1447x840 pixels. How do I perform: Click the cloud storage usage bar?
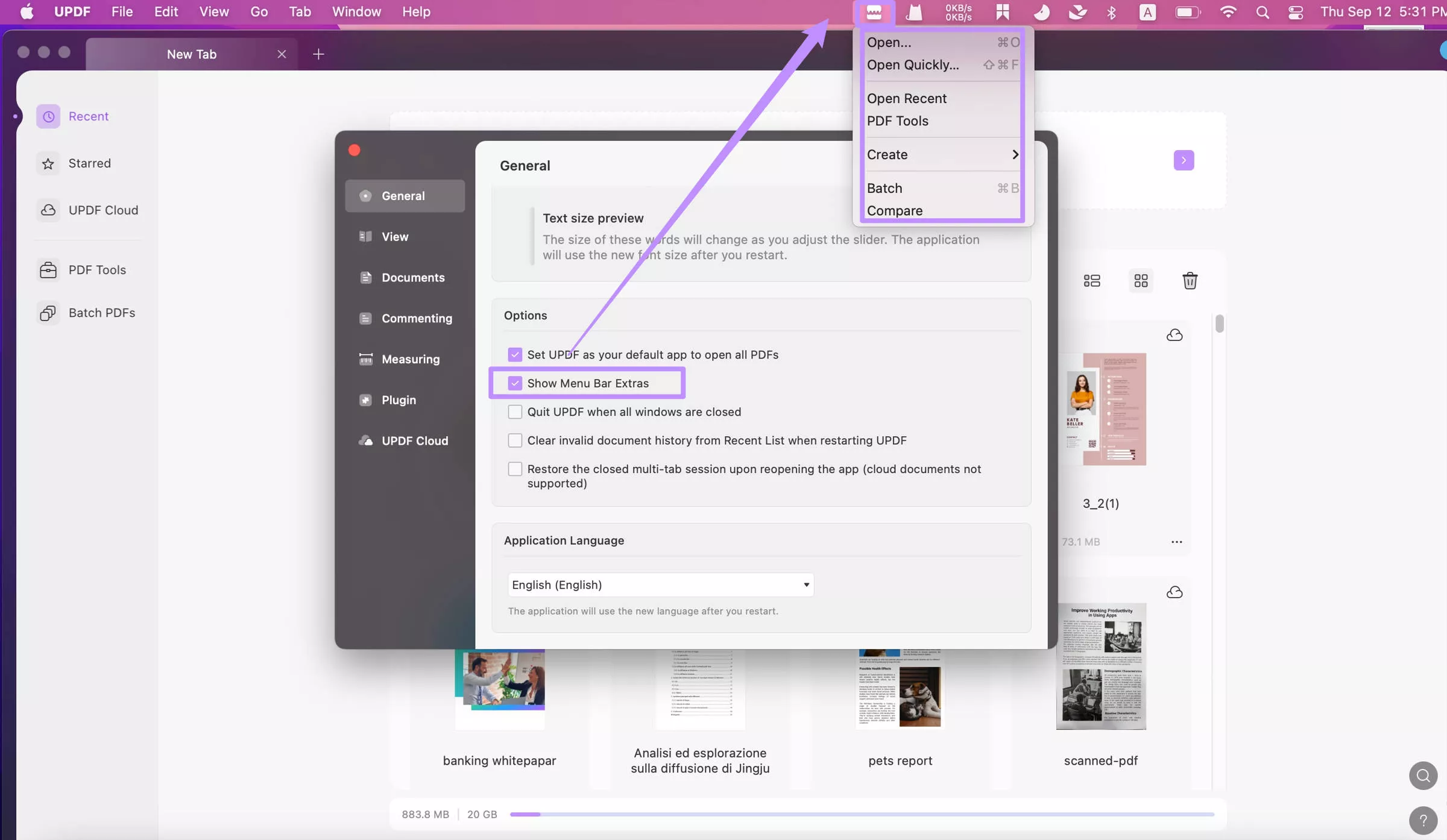[862, 814]
